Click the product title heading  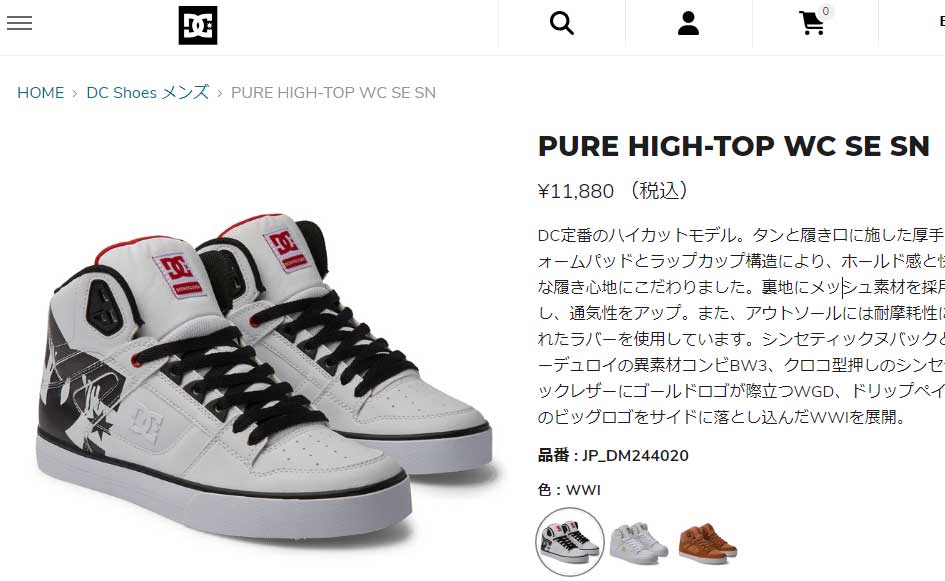pyautogui.click(x=733, y=146)
